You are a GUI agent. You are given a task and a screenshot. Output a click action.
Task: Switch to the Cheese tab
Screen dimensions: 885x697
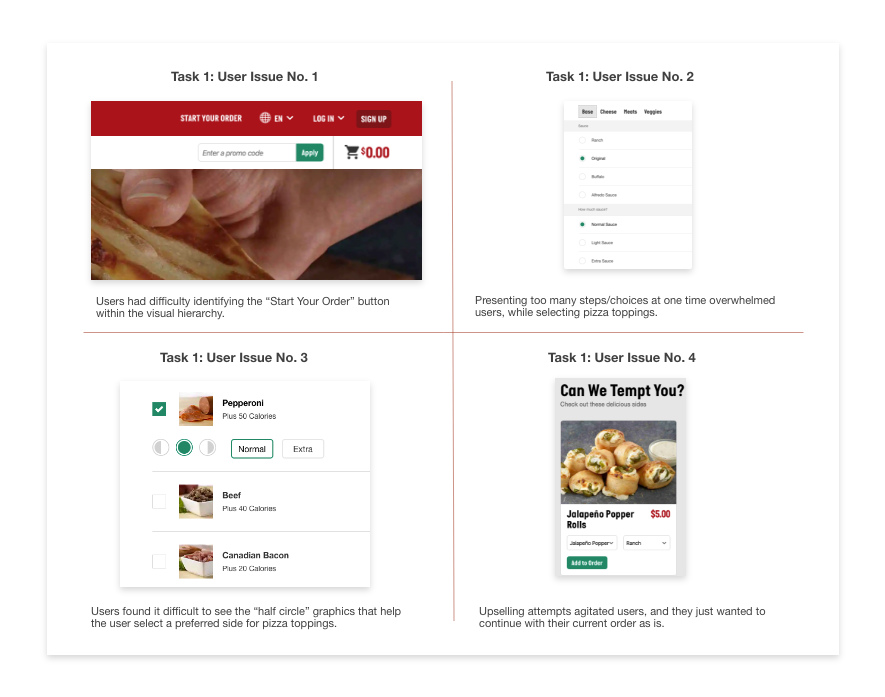(x=608, y=112)
